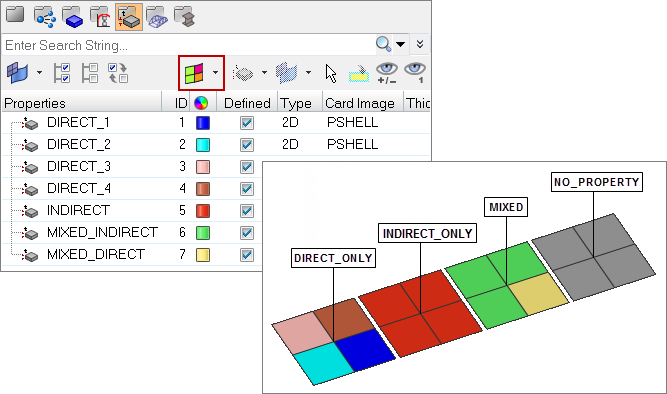
Task: Click the magnifying glass search icon
Action: pos(383,44)
